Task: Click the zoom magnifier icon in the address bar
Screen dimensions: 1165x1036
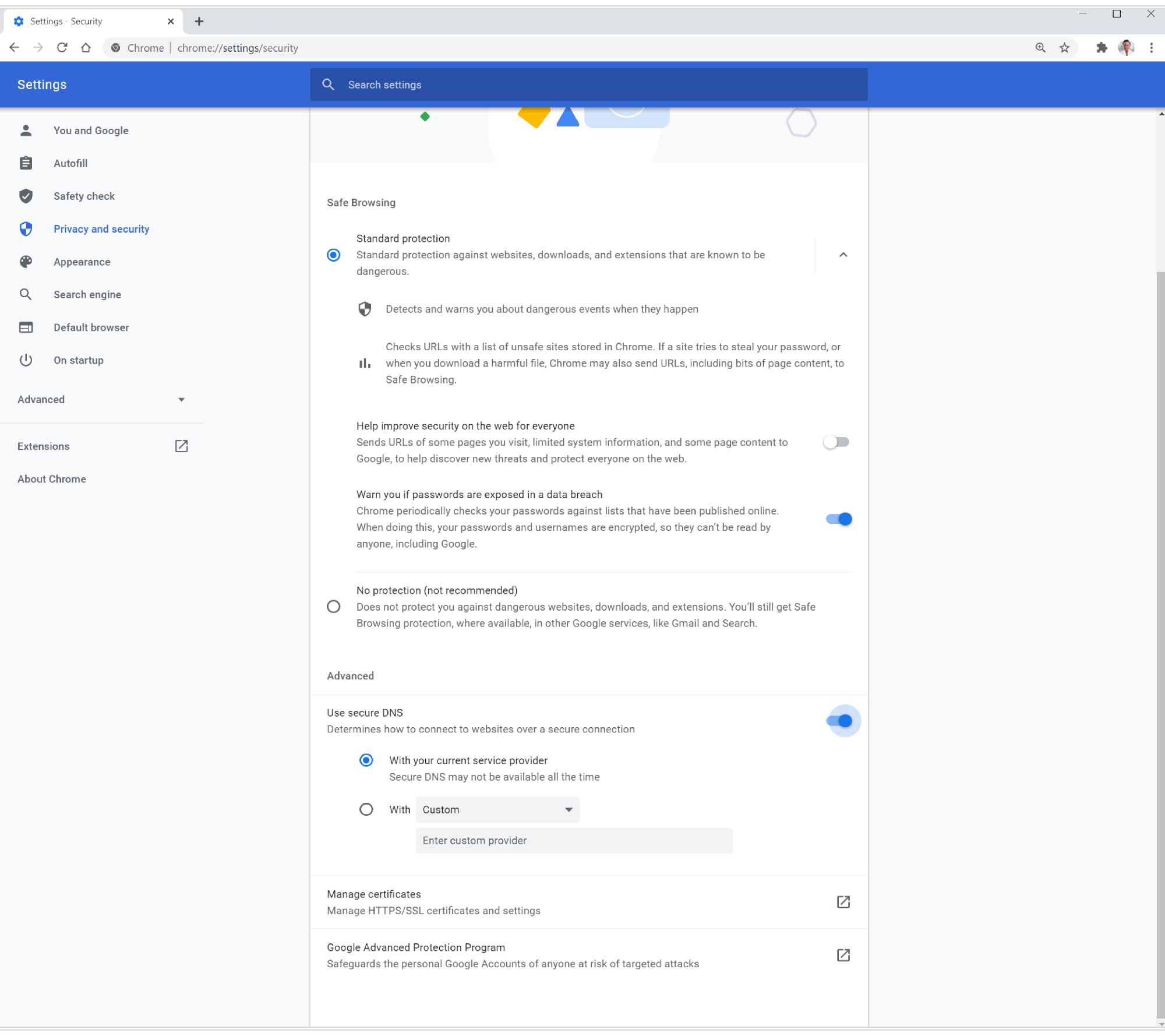Action: 1040,48
